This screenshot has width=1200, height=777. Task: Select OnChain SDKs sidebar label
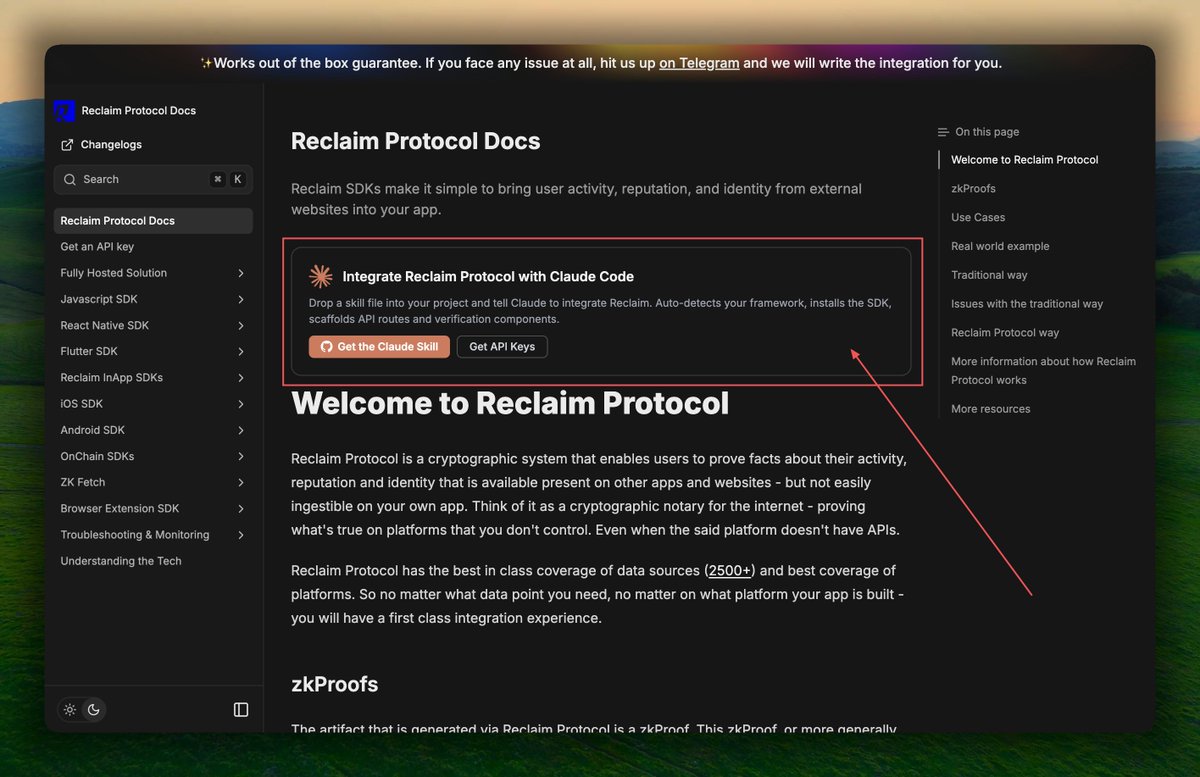(97, 456)
